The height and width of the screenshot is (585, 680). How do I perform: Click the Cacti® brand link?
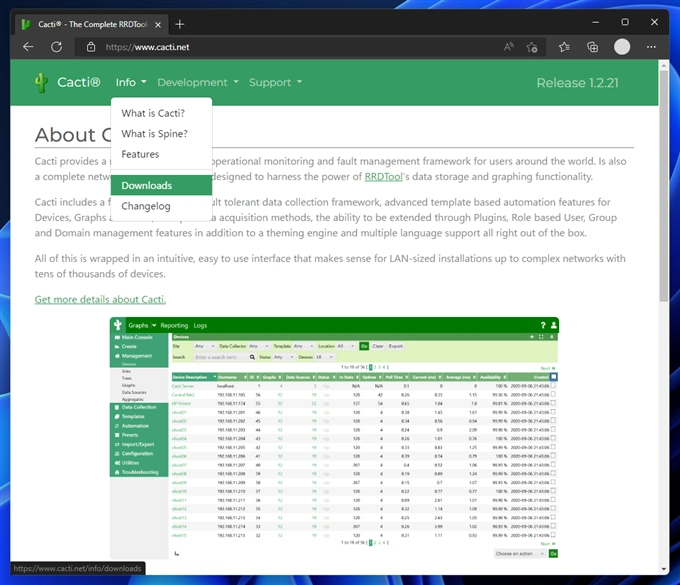click(x=78, y=82)
